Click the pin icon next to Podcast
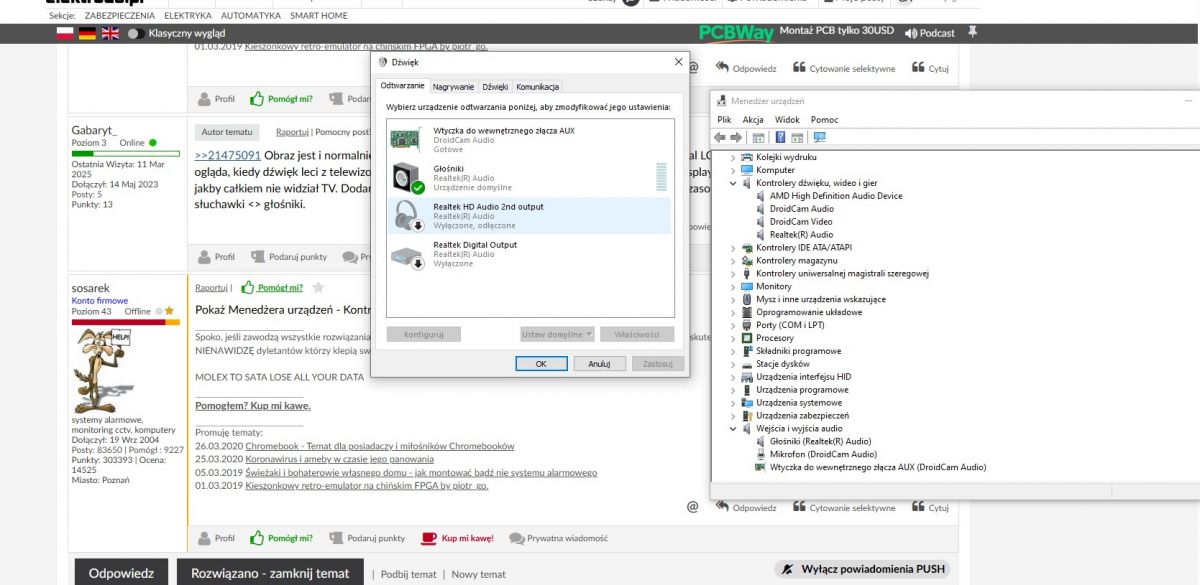Viewport: 1200px width, 585px height. pos(972,32)
